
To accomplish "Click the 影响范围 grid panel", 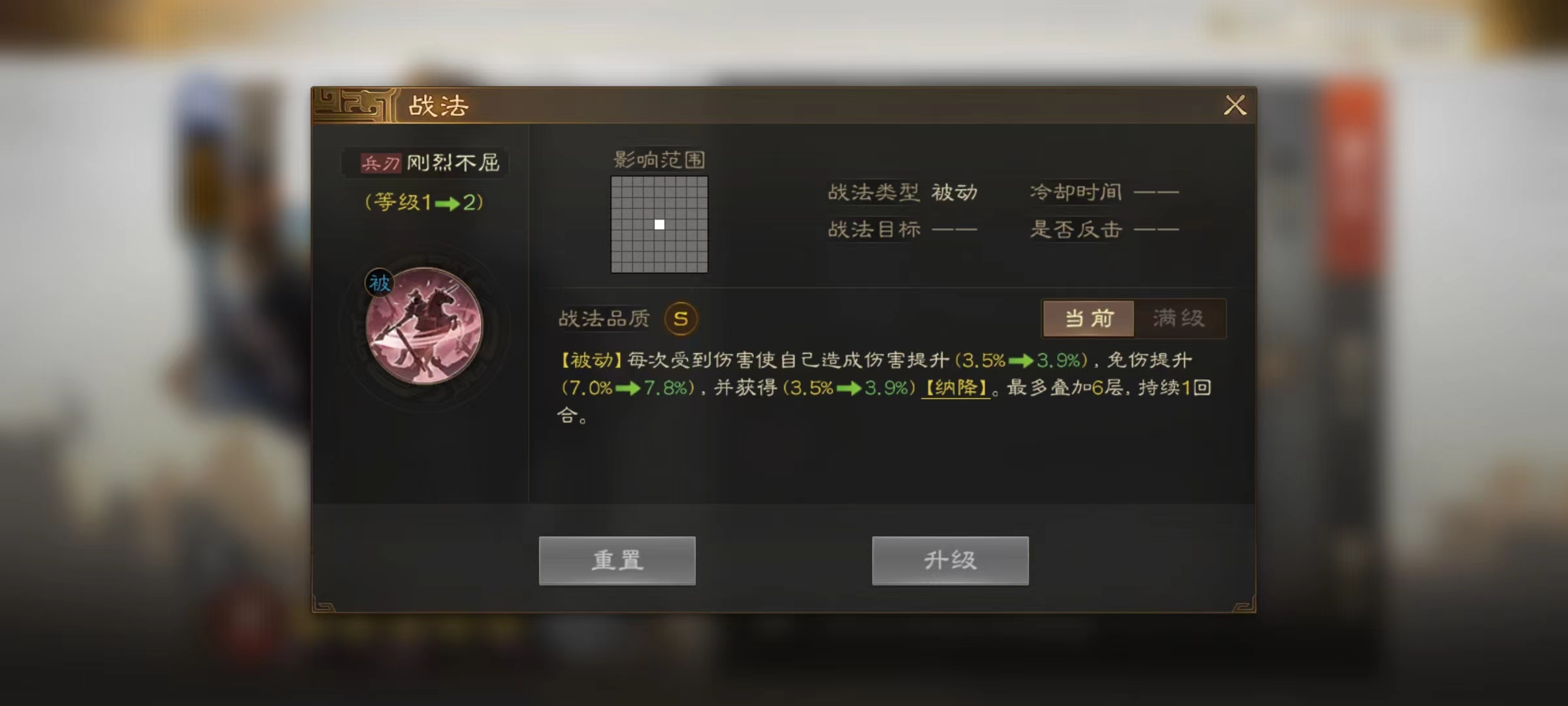I will (x=659, y=224).
